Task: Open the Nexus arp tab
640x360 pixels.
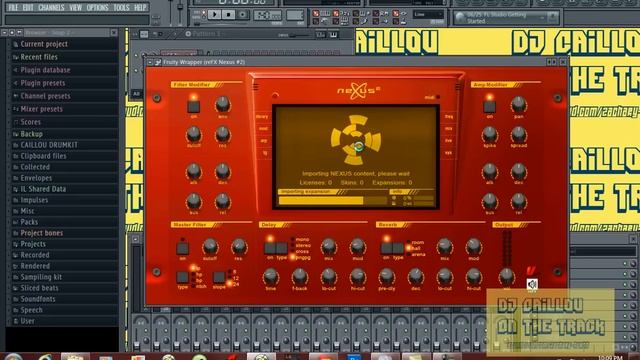Action: click(x=264, y=141)
